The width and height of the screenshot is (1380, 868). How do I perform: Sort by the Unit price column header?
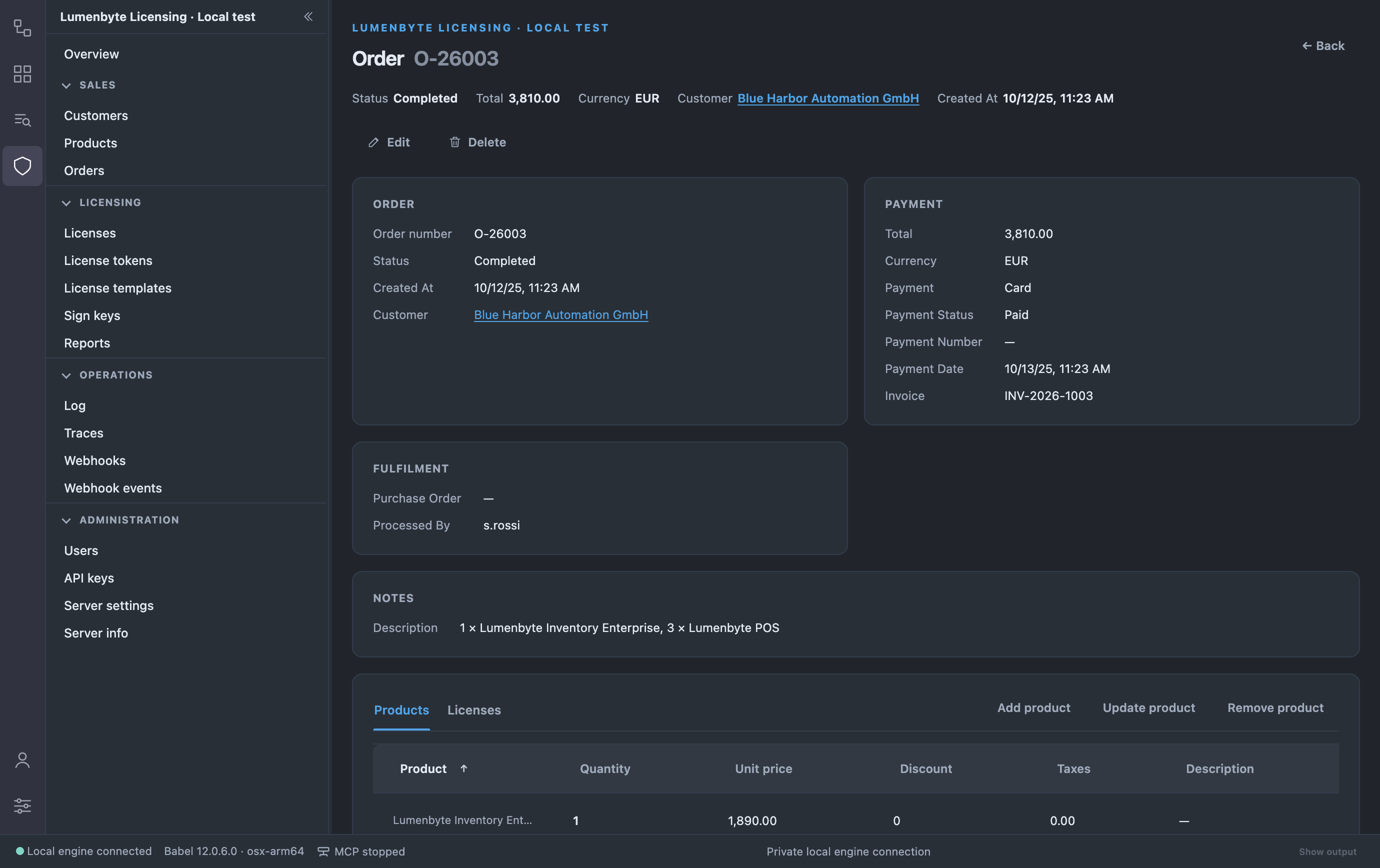764,768
